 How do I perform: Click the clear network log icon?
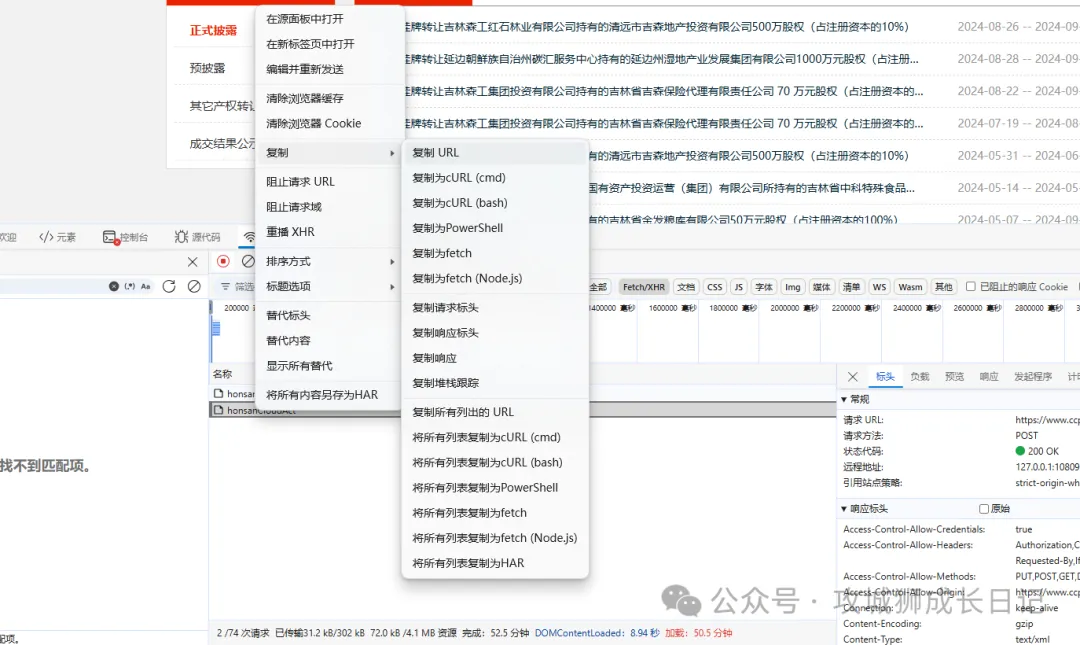point(248,261)
